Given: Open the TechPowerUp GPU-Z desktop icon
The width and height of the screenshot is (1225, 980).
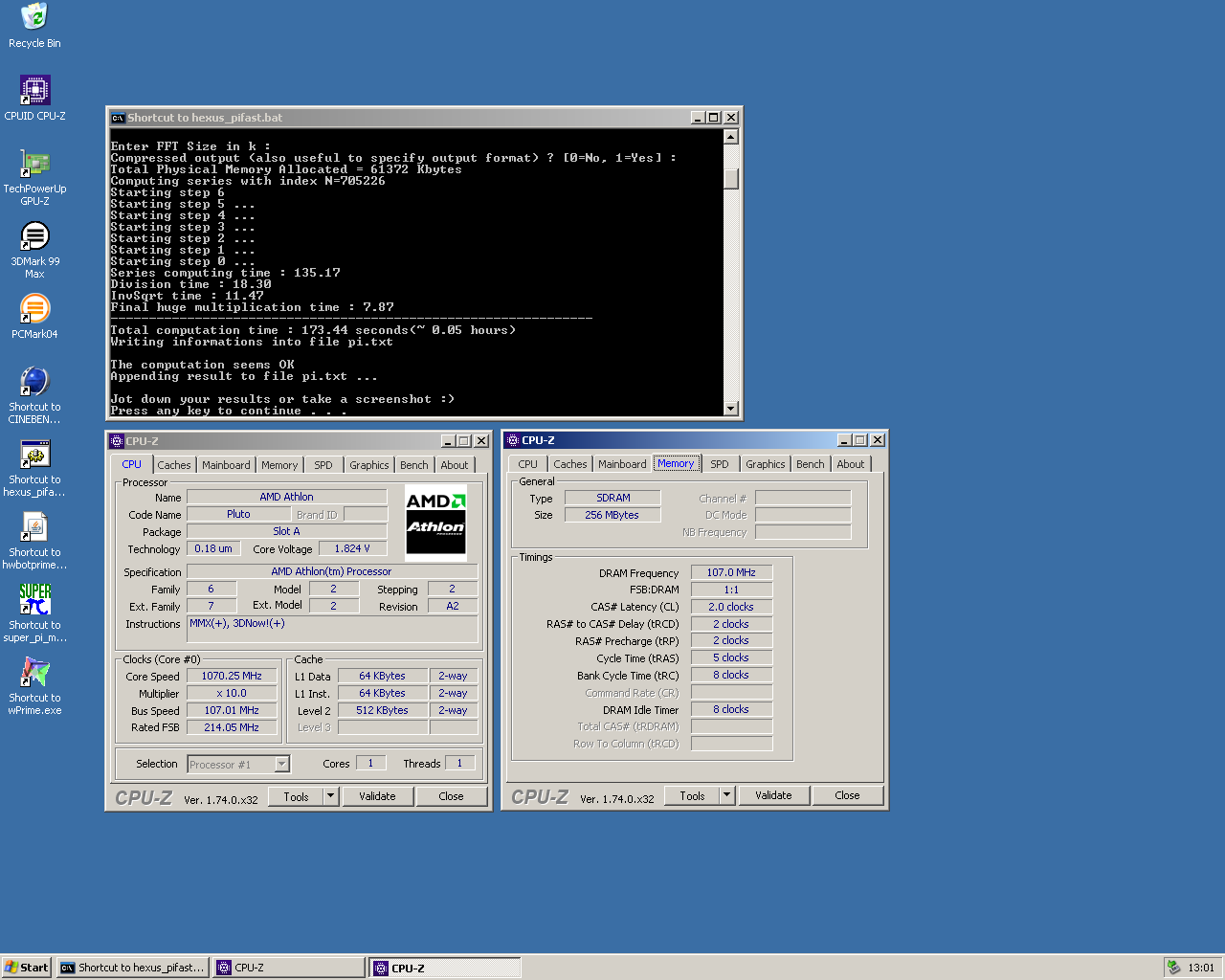Looking at the screenshot, I should coord(34,177).
